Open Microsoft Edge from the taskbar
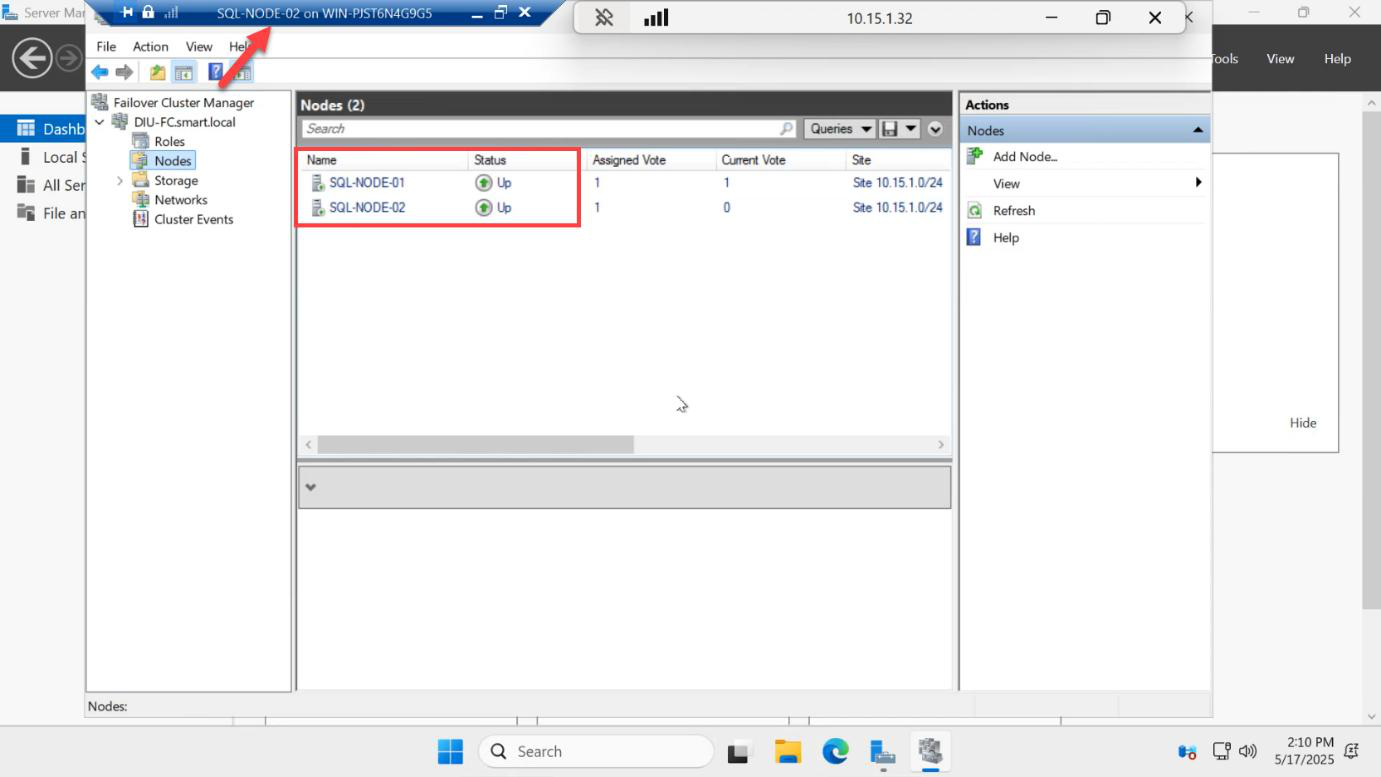Image resolution: width=1381 pixels, height=777 pixels. coord(835,751)
